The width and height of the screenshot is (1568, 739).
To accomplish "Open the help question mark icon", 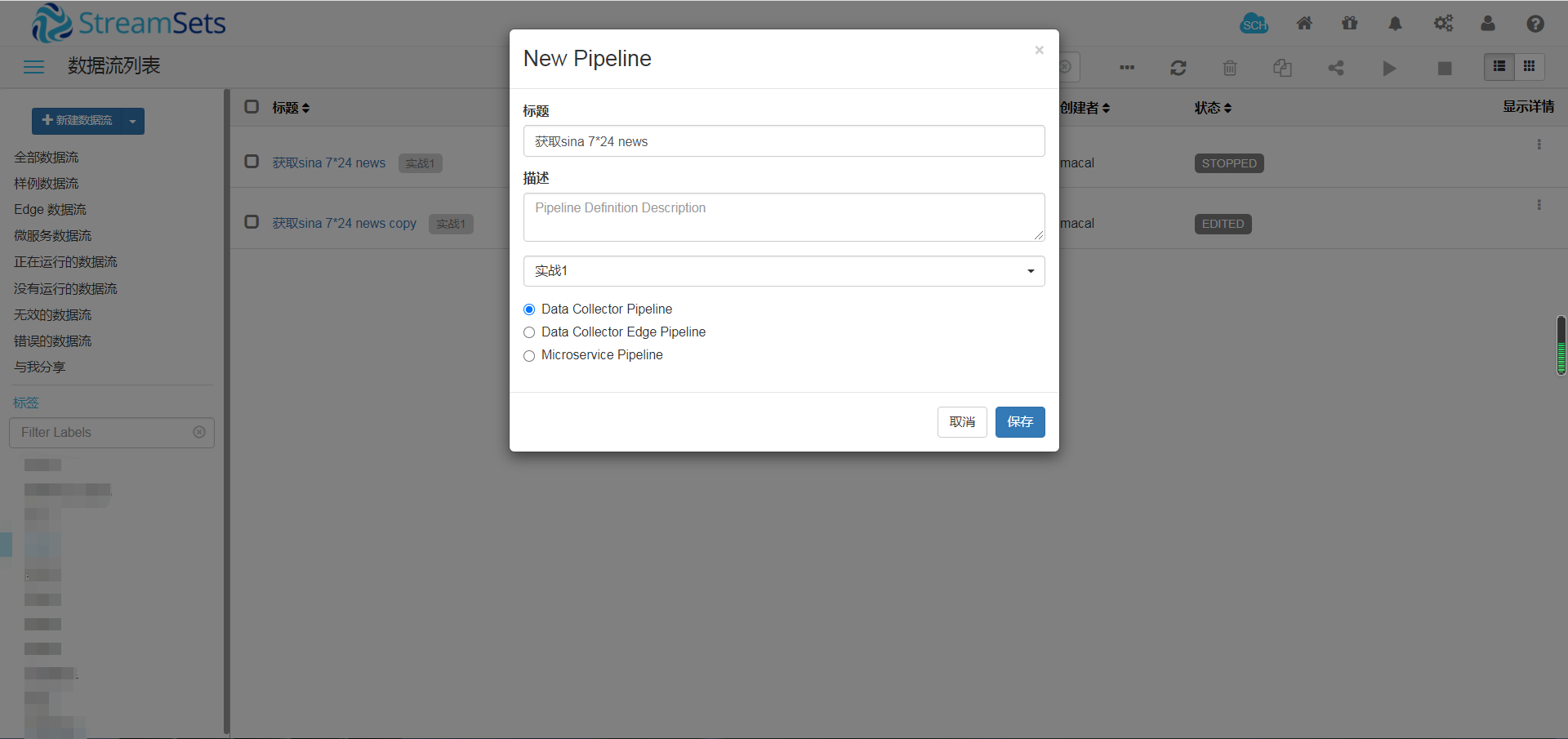I will pos(1535,24).
